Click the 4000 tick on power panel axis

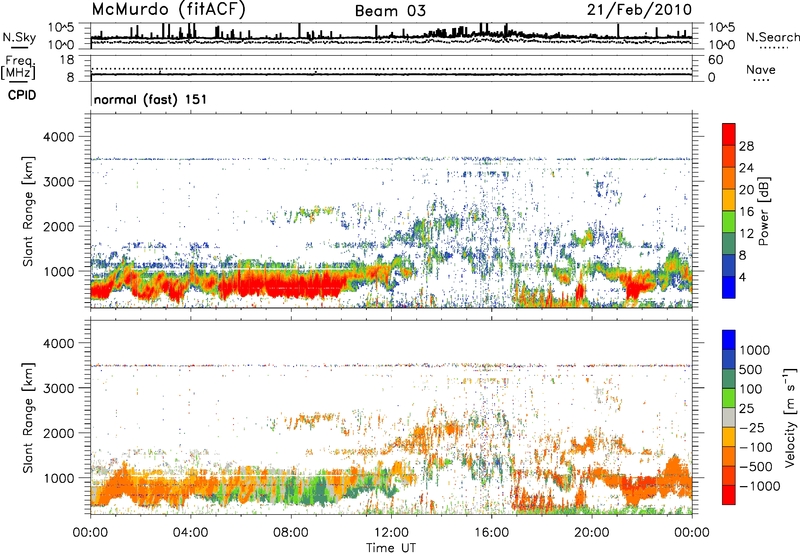pos(59,137)
